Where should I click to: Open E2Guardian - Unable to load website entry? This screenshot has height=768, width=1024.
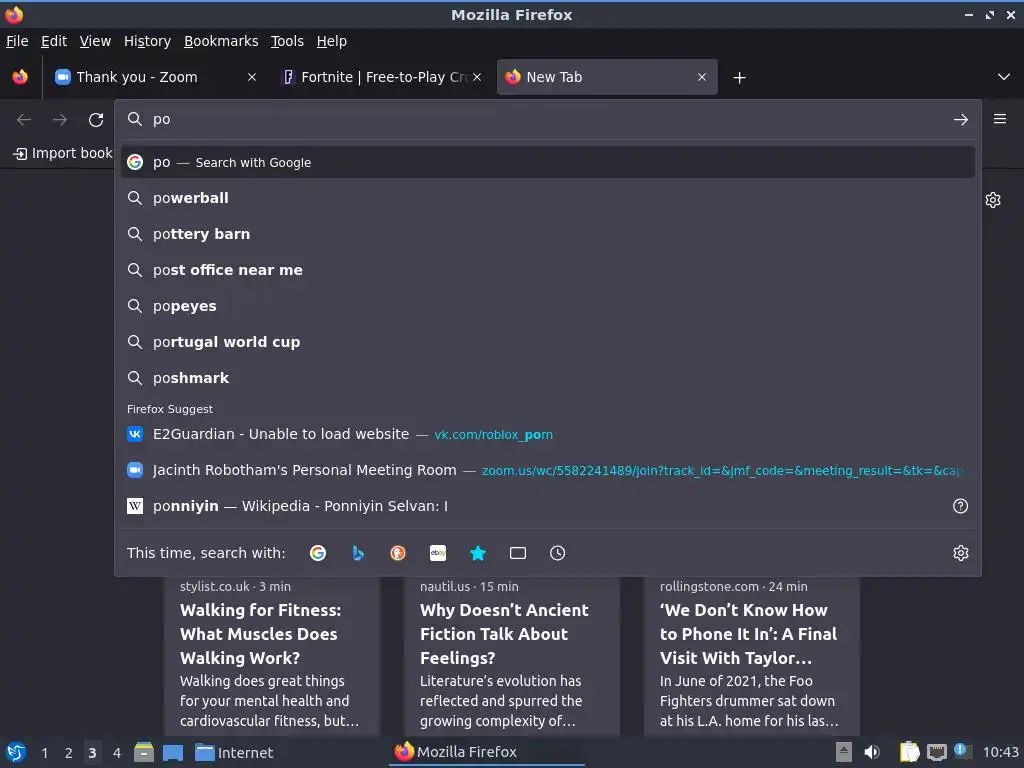coord(548,434)
